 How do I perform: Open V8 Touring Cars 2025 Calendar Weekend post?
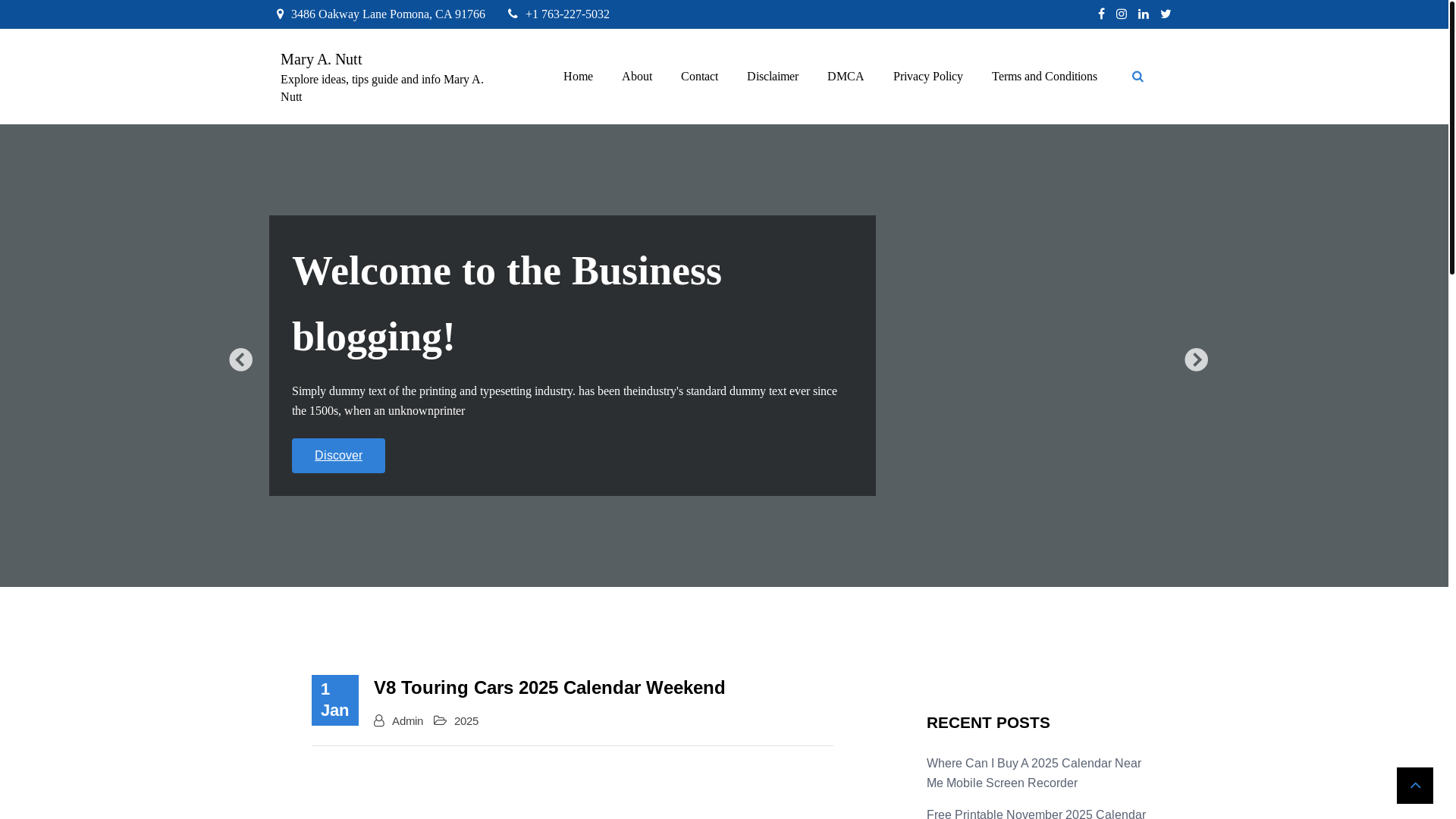click(549, 688)
